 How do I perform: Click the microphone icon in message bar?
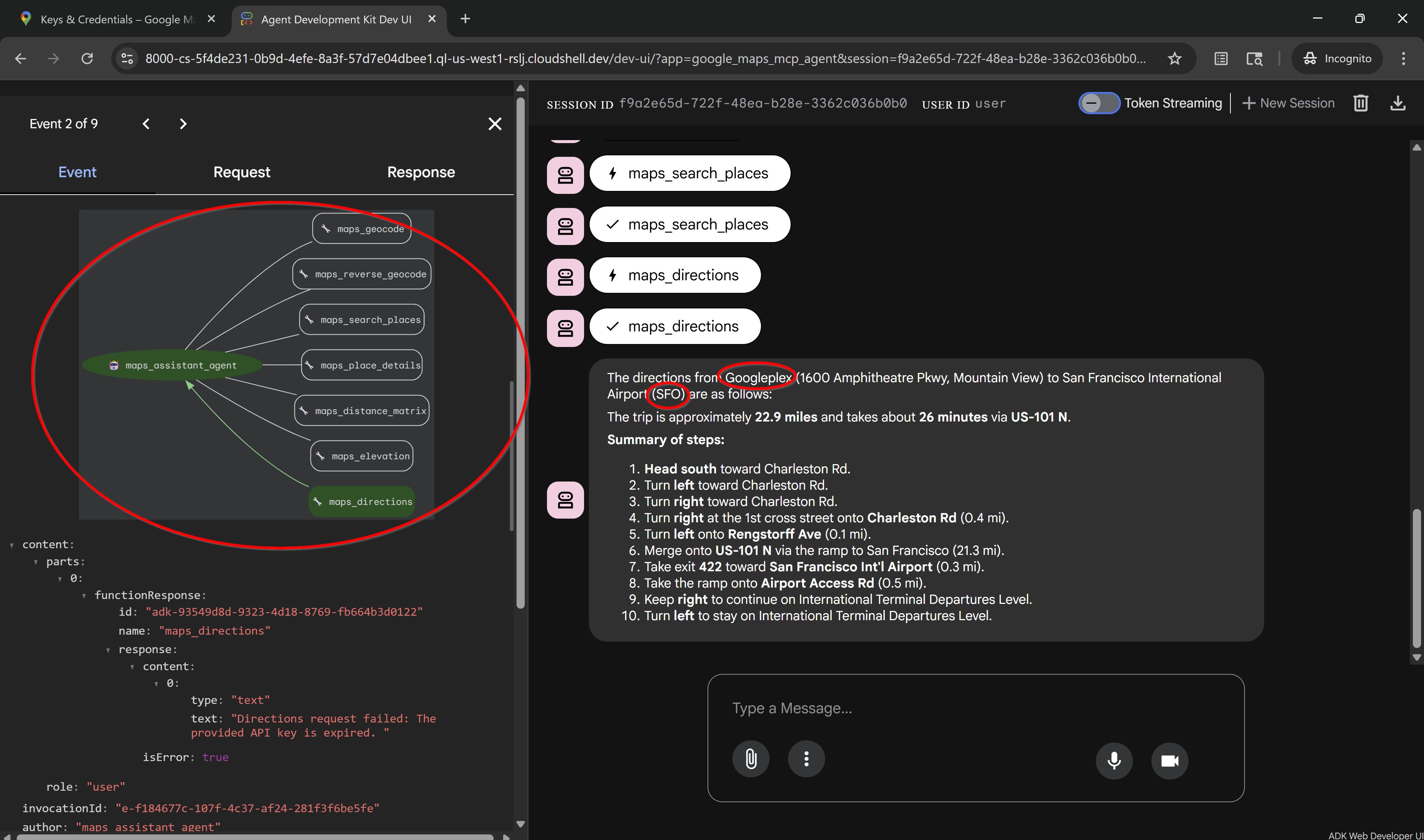(x=1114, y=761)
